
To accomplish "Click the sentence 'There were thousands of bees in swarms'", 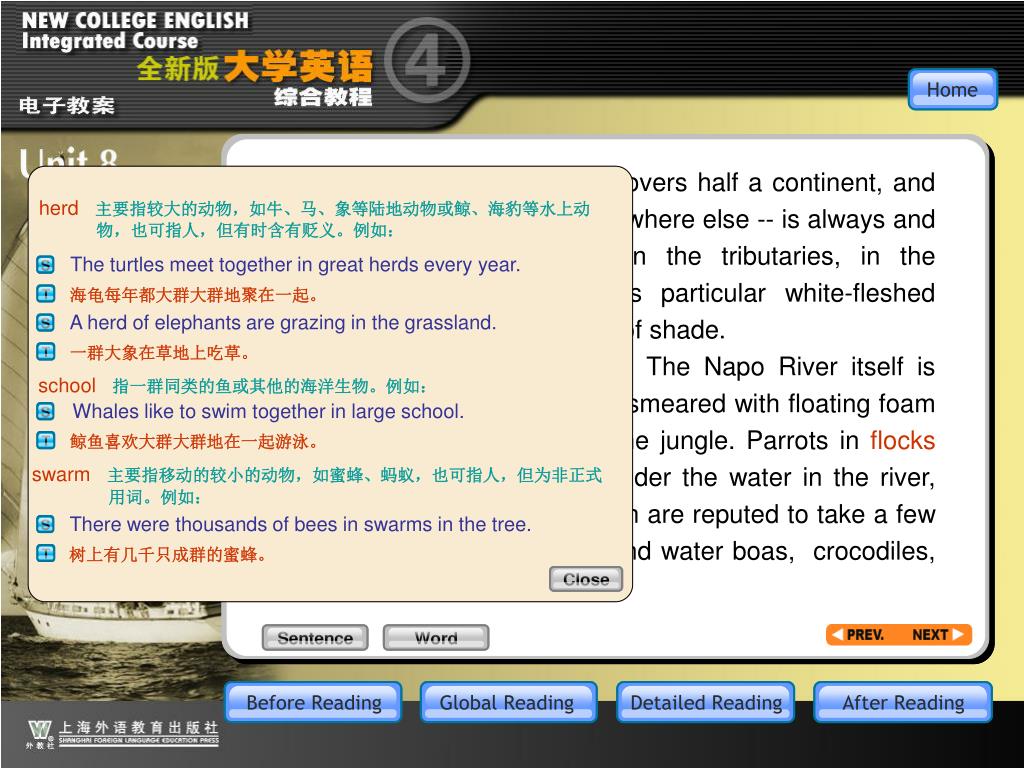I will (300, 524).
